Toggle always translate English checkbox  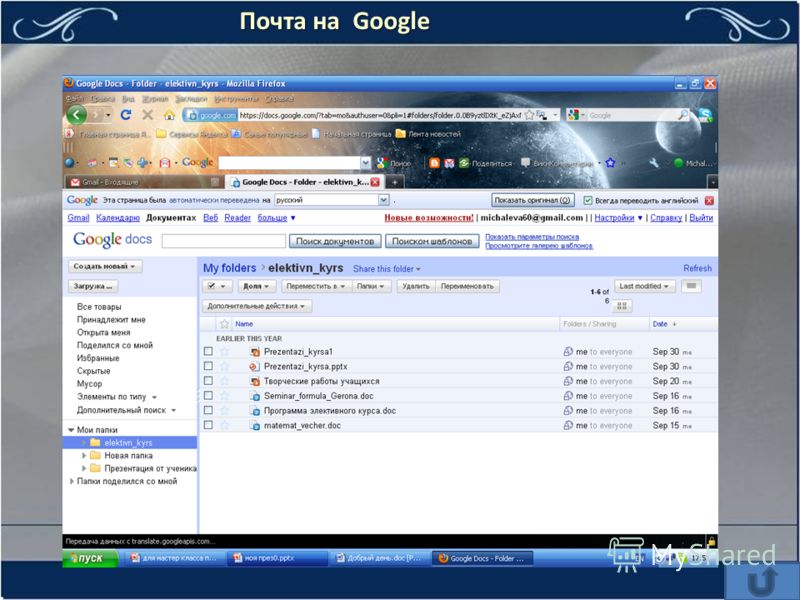[587, 201]
